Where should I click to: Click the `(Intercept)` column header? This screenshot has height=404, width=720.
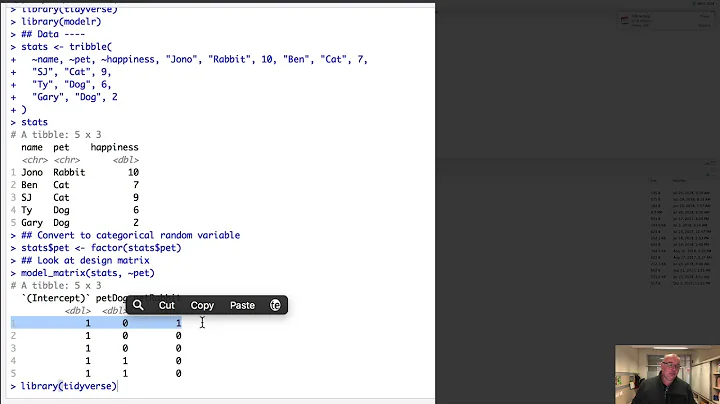[x=56, y=298]
